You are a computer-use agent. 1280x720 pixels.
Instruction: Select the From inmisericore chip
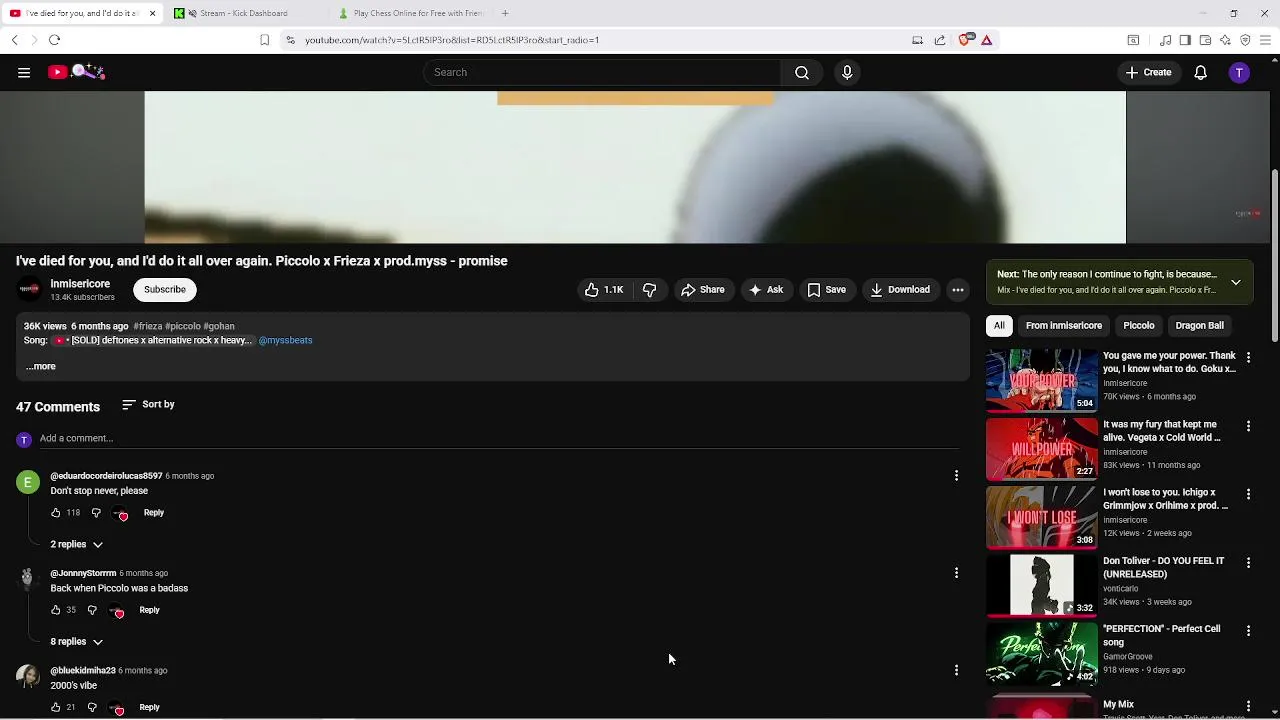pyautogui.click(x=1064, y=326)
